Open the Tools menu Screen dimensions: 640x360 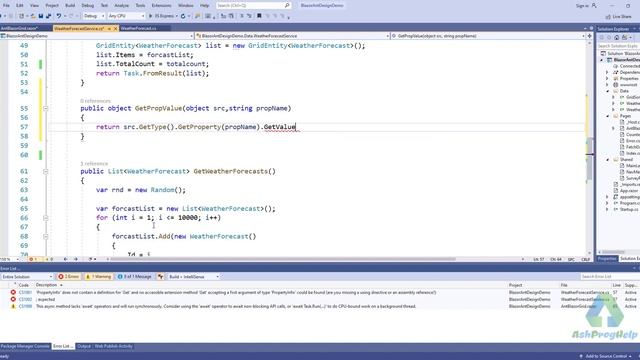coord(140,6)
